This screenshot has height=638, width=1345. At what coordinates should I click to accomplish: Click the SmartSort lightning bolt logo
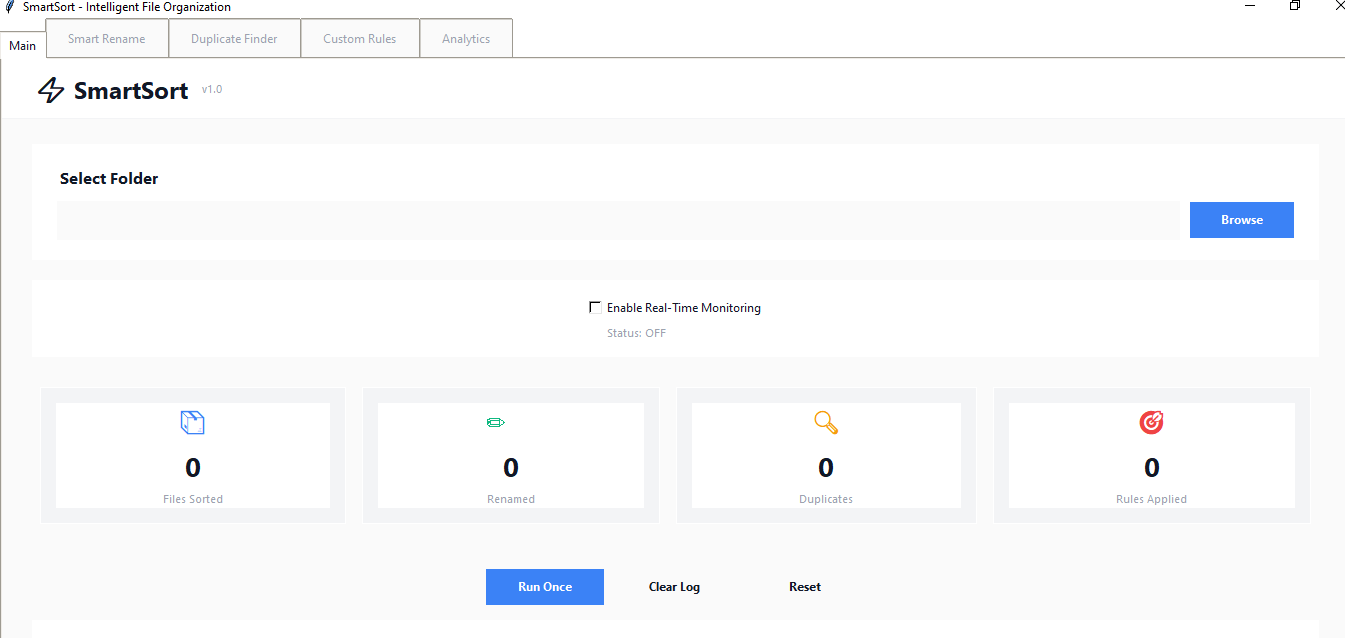coord(51,91)
